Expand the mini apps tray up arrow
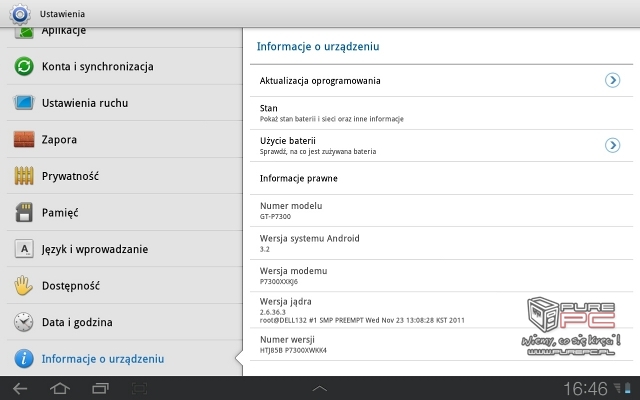This screenshot has height=400, width=640. [x=320, y=389]
